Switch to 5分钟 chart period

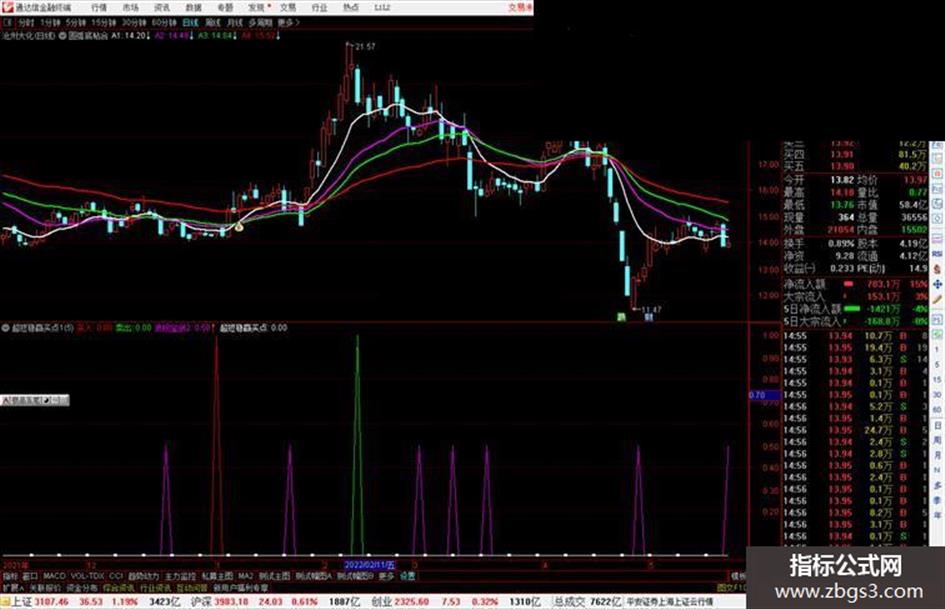click(x=76, y=23)
